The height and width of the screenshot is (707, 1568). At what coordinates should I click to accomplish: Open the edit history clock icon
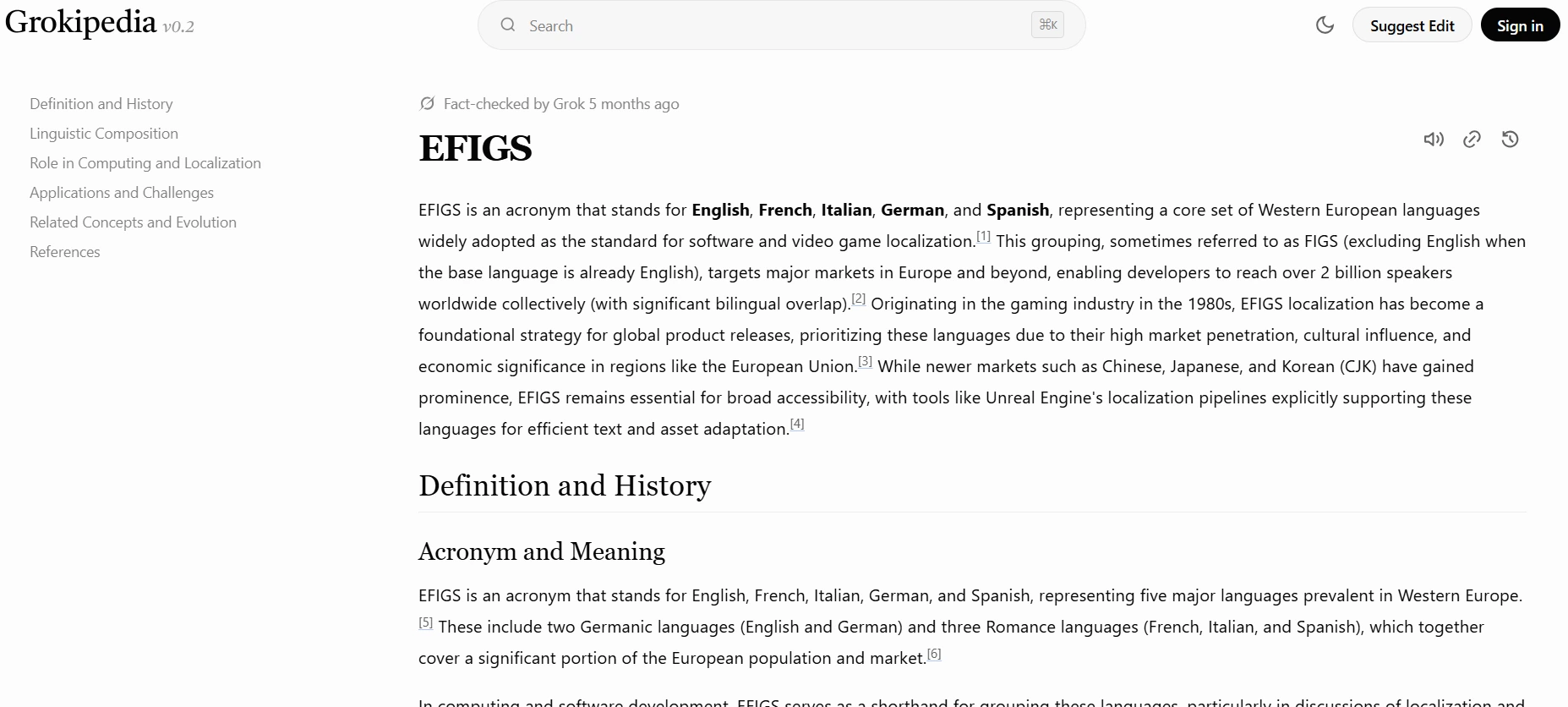(1510, 140)
